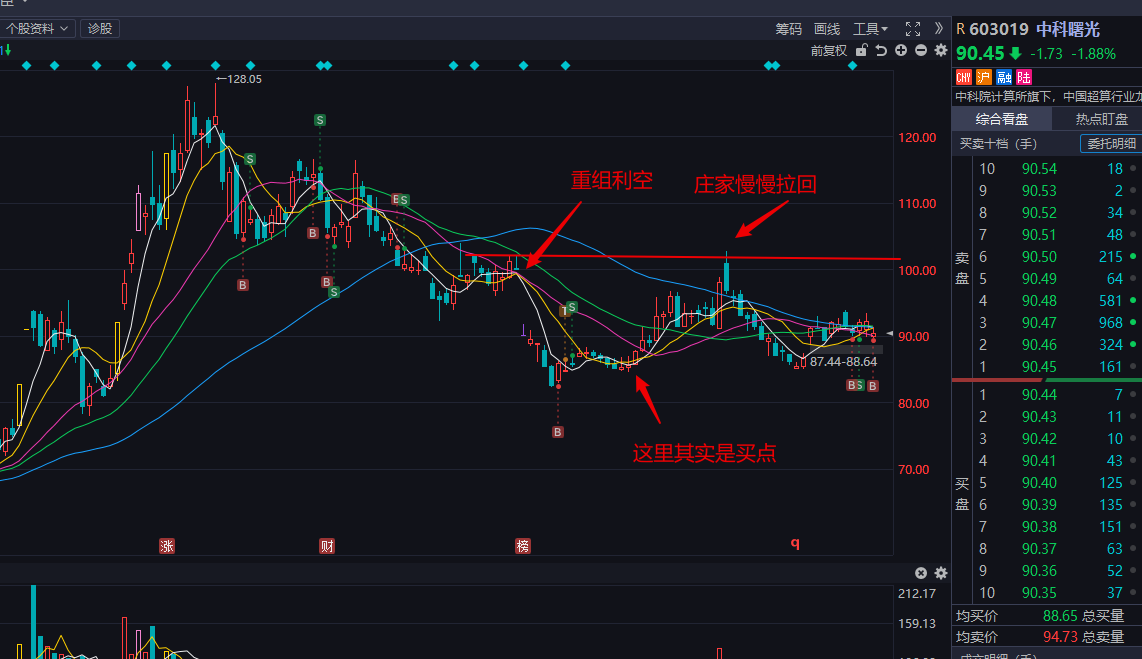Click the 委托明细 button

1111,144
